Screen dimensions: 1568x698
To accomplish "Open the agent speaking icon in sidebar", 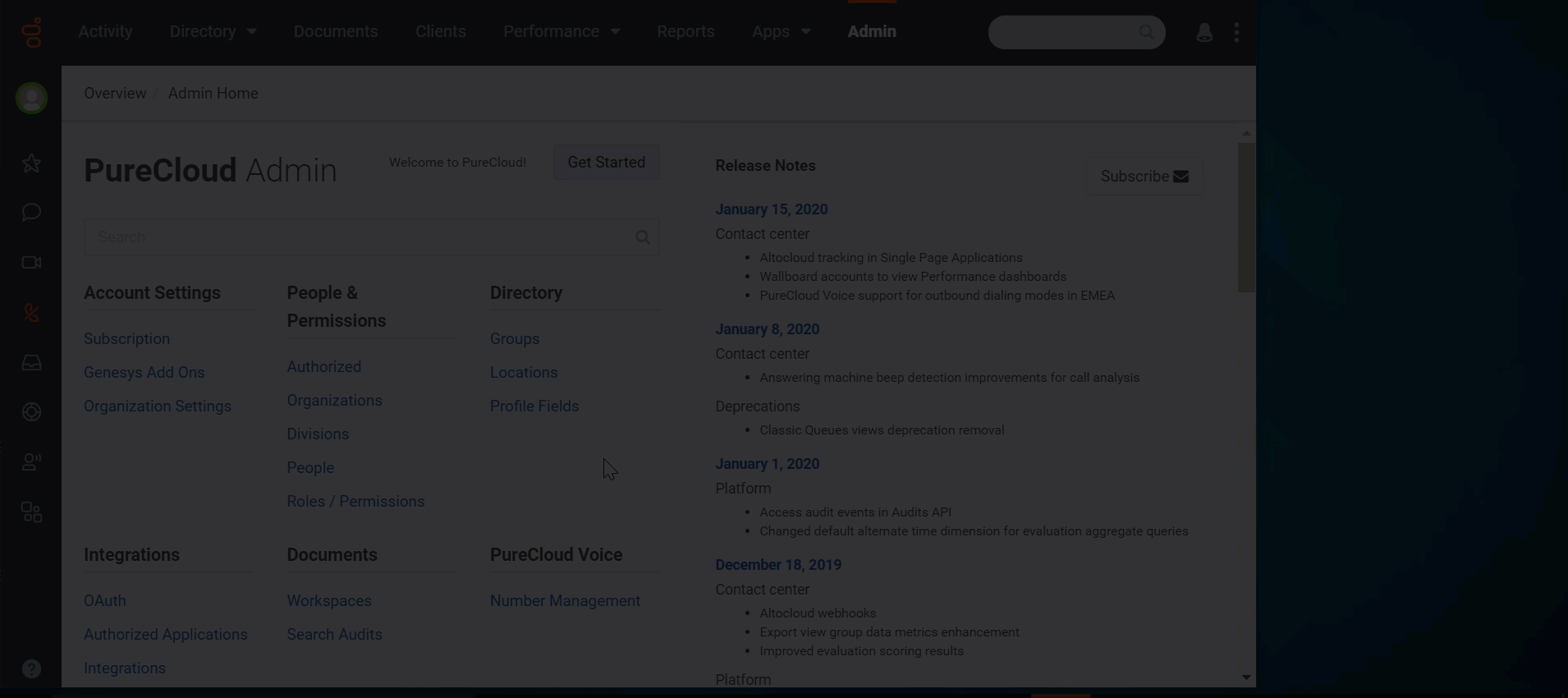I will point(31,462).
